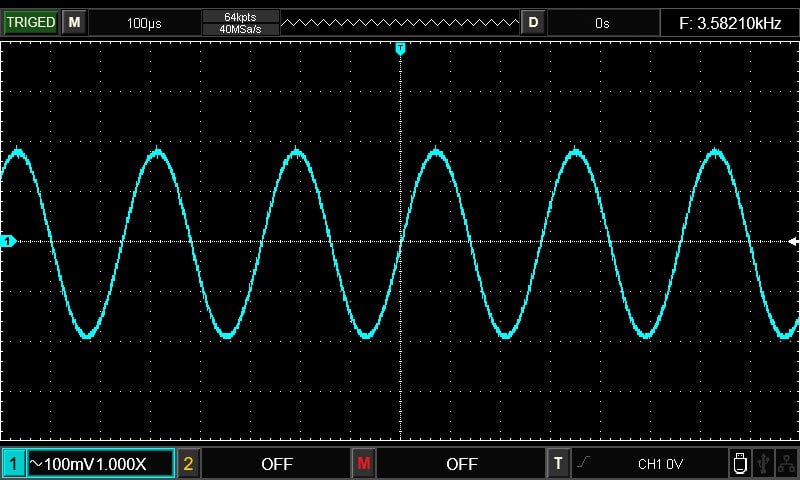The height and width of the screenshot is (480, 800).
Task: Click the USB connection status icon
Action: point(763,463)
